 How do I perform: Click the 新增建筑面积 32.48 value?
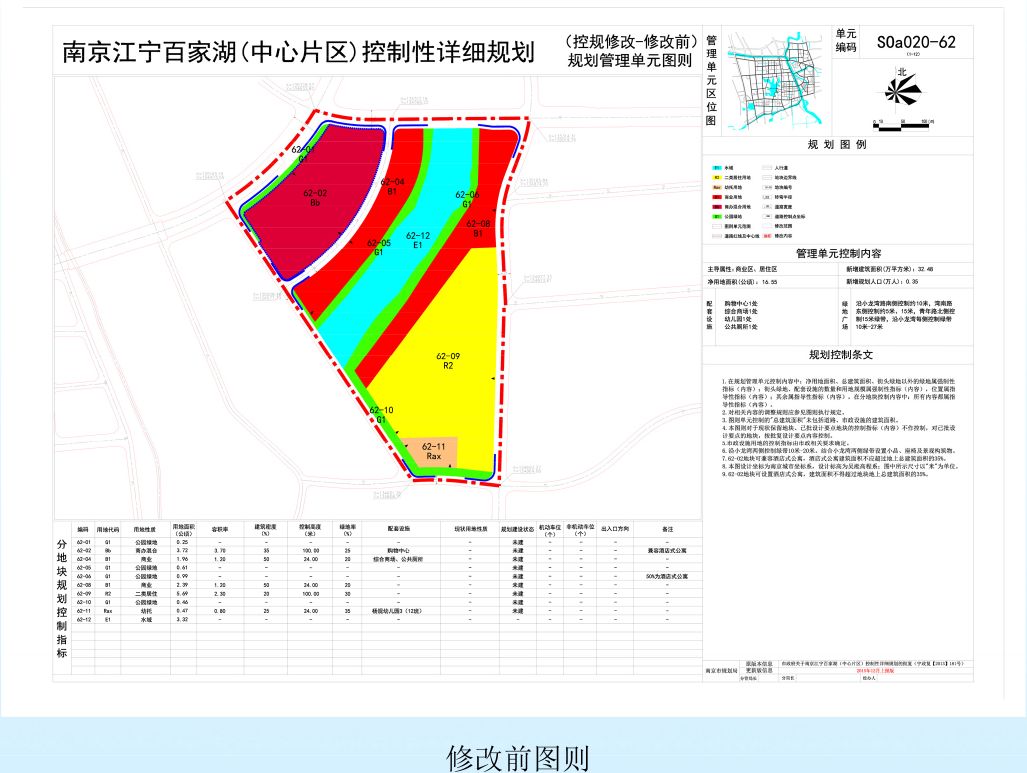(925, 269)
